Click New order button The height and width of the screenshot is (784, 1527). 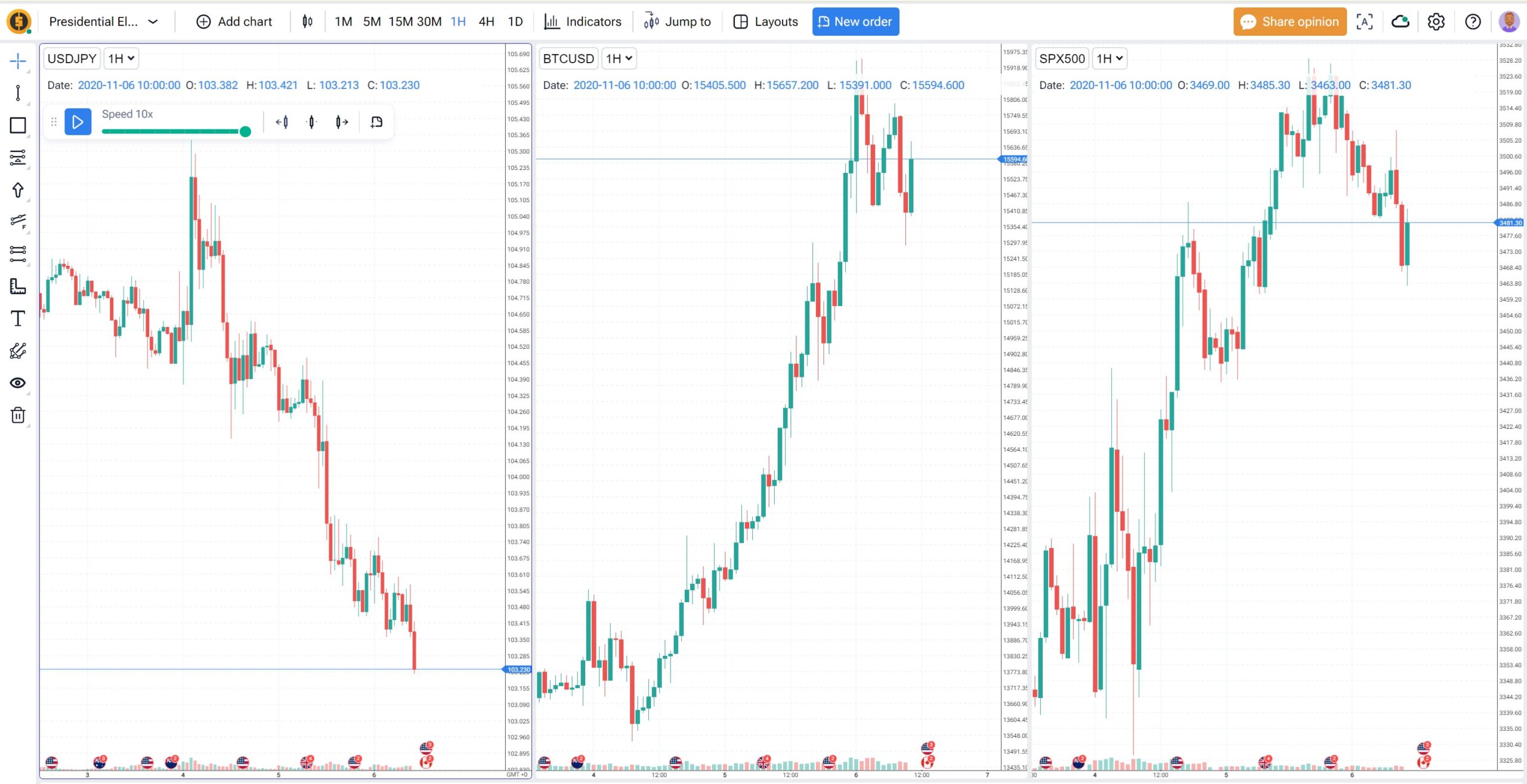(x=855, y=21)
